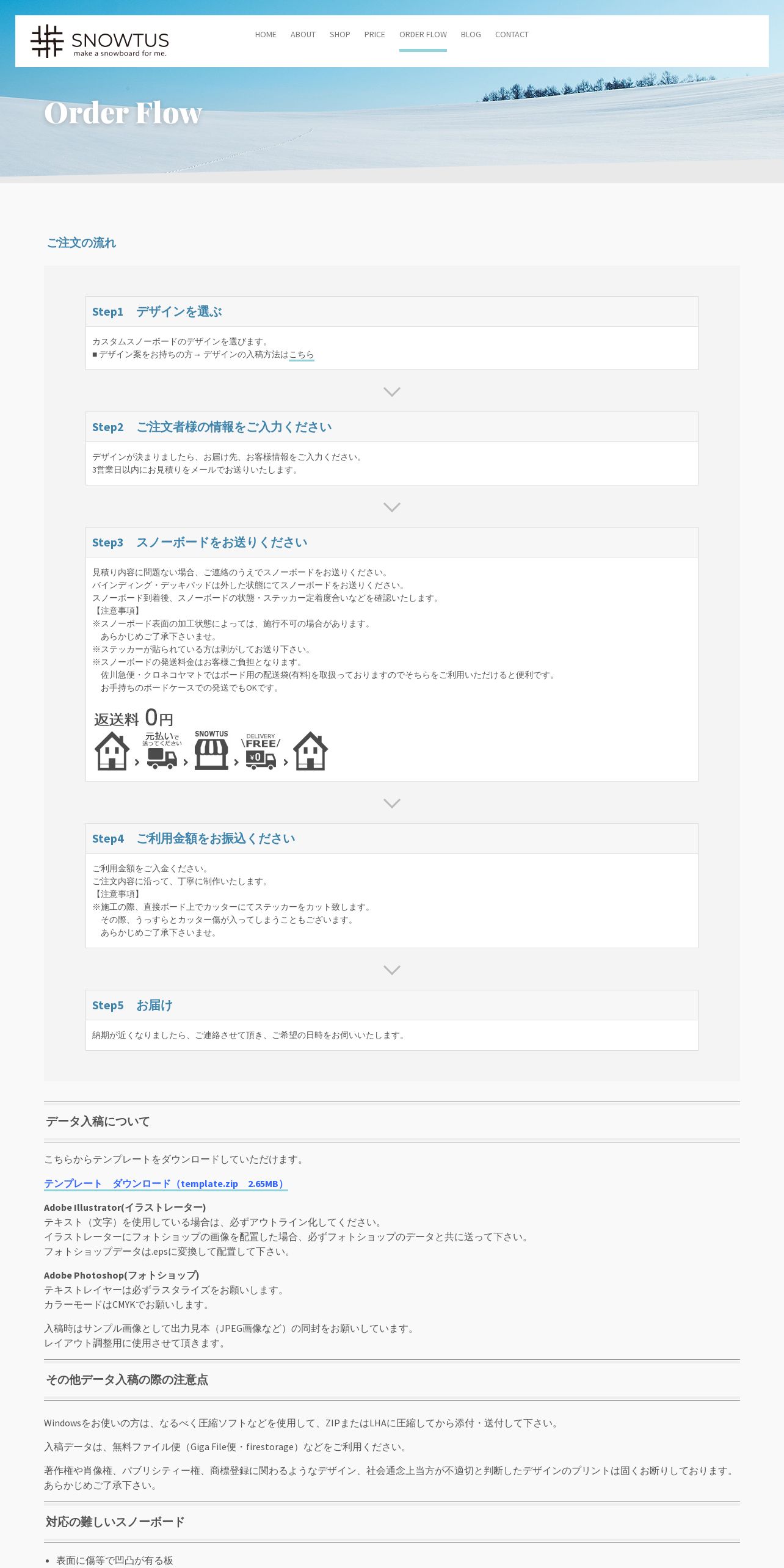Follow the こちら design submission link
Image resolution: width=784 pixels, height=1568 pixels.
[302, 355]
